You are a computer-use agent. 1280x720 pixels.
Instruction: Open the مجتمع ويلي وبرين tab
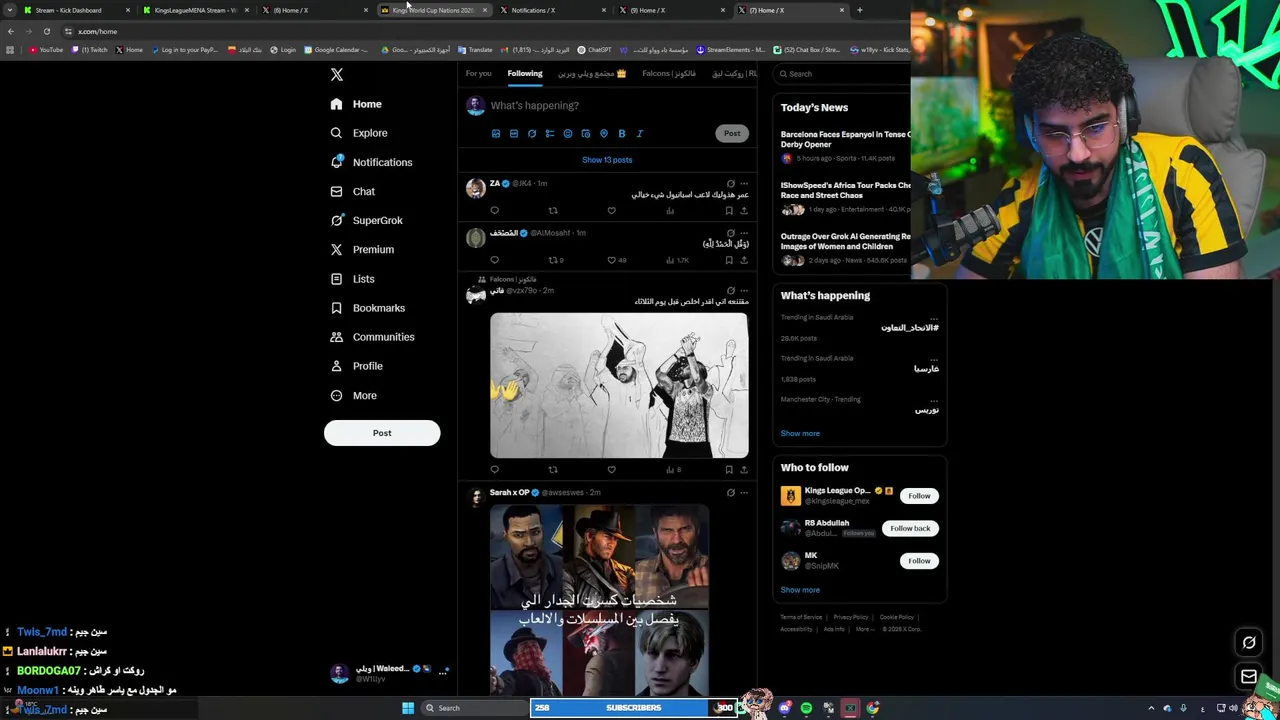coord(592,74)
